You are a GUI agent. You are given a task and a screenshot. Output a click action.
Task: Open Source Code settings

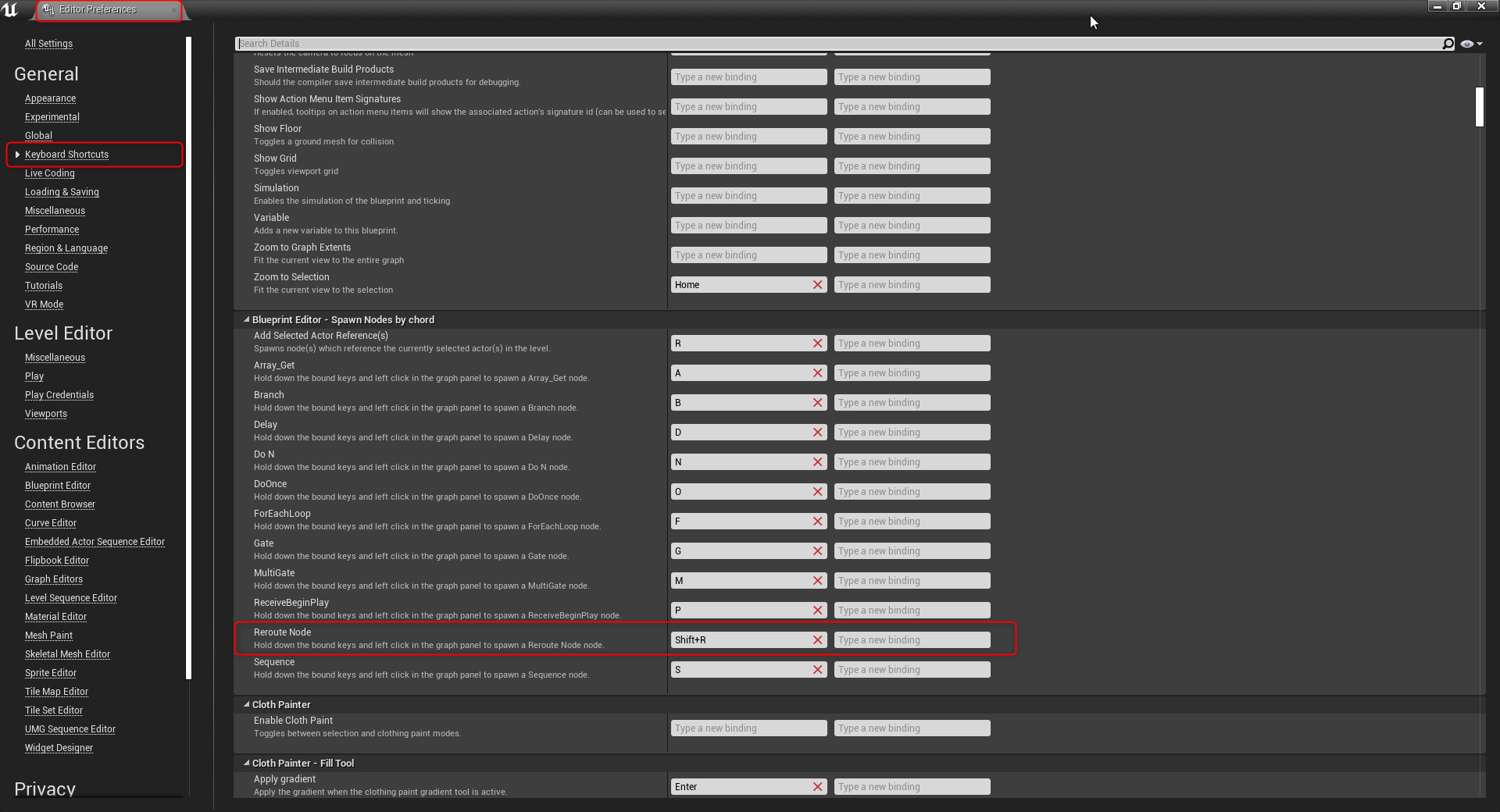(x=52, y=267)
